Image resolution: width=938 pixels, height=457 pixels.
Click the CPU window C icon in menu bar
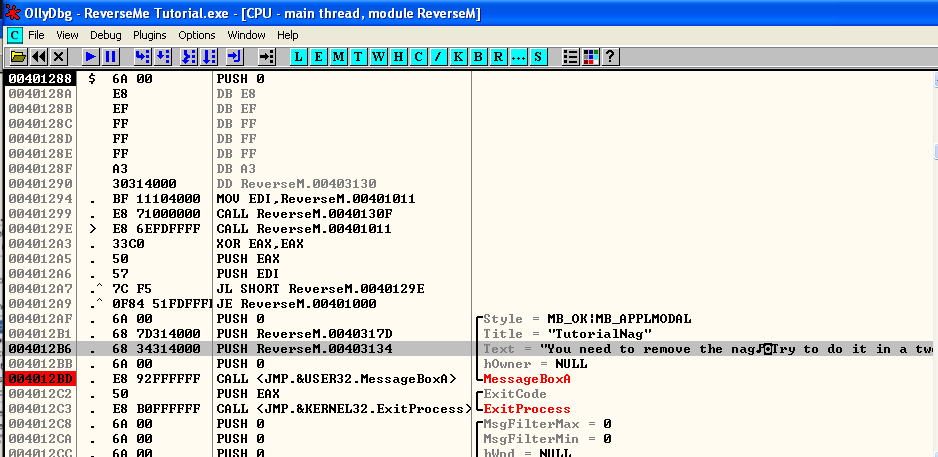[x=14, y=35]
